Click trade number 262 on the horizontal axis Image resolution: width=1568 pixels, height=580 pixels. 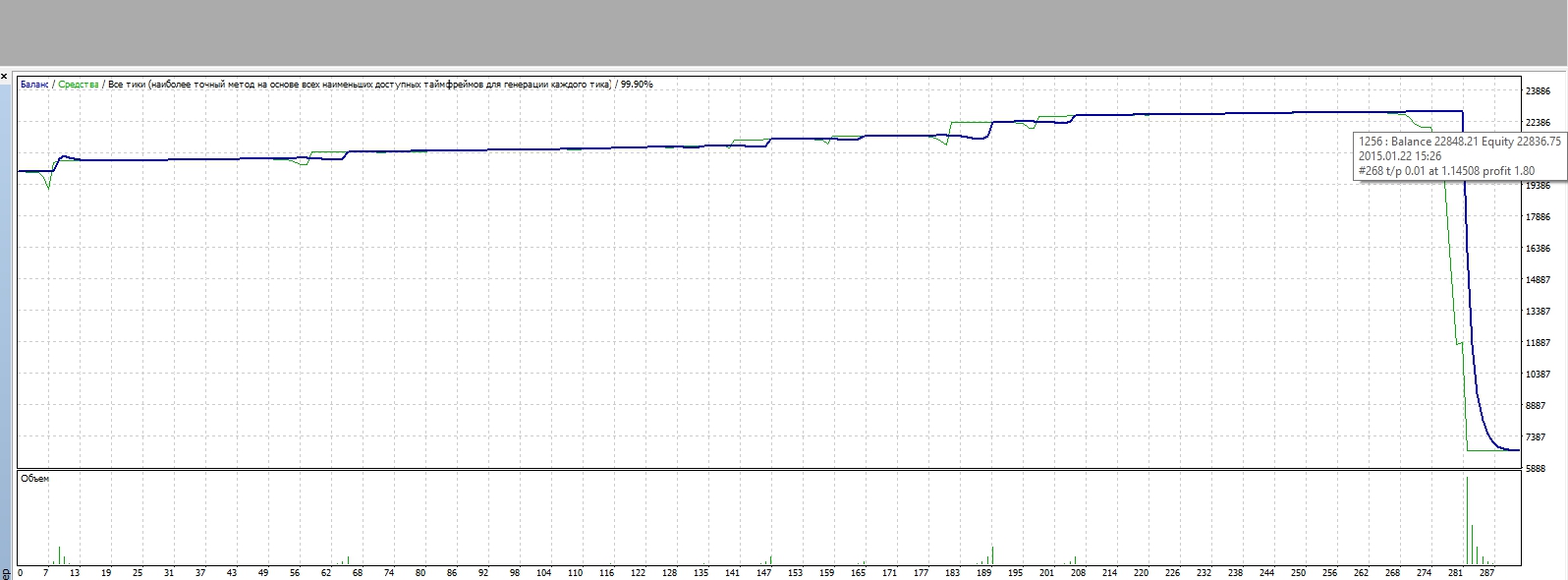tap(1361, 573)
